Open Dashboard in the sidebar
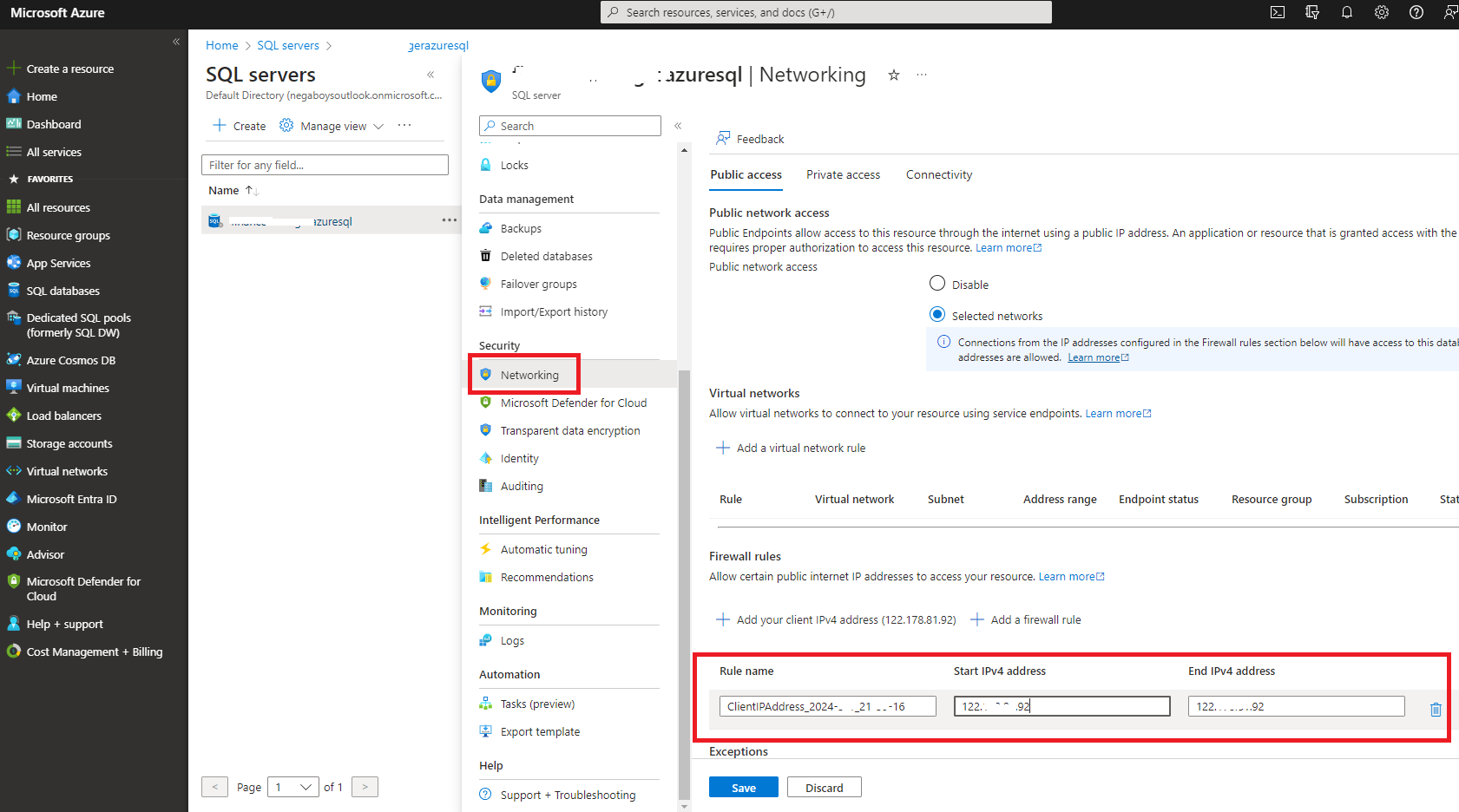This screenshot has height=812, width=1459. pyautogui.click(x=54, y=124)
